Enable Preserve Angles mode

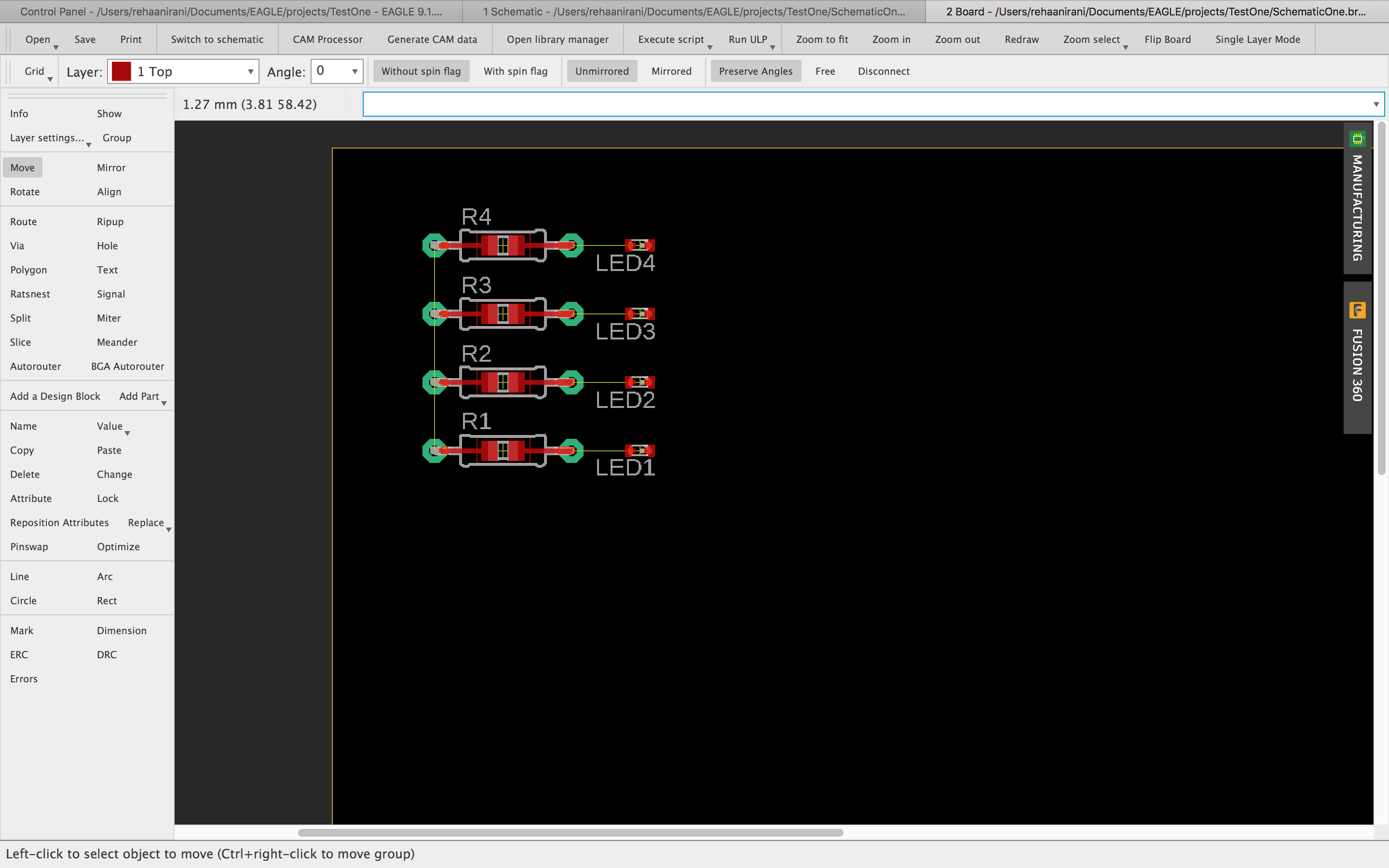pyautogui.click(x=755, y=71)
